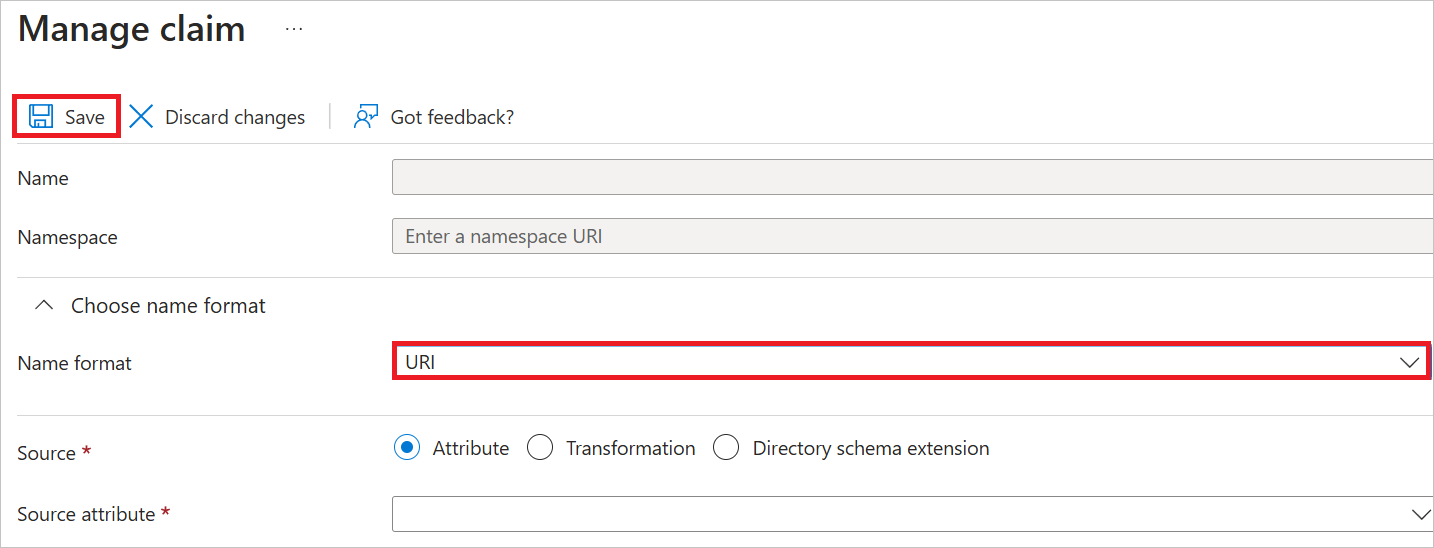
Task: Open the Name format dropdown arrow
Action: (x=1410, y=362)
